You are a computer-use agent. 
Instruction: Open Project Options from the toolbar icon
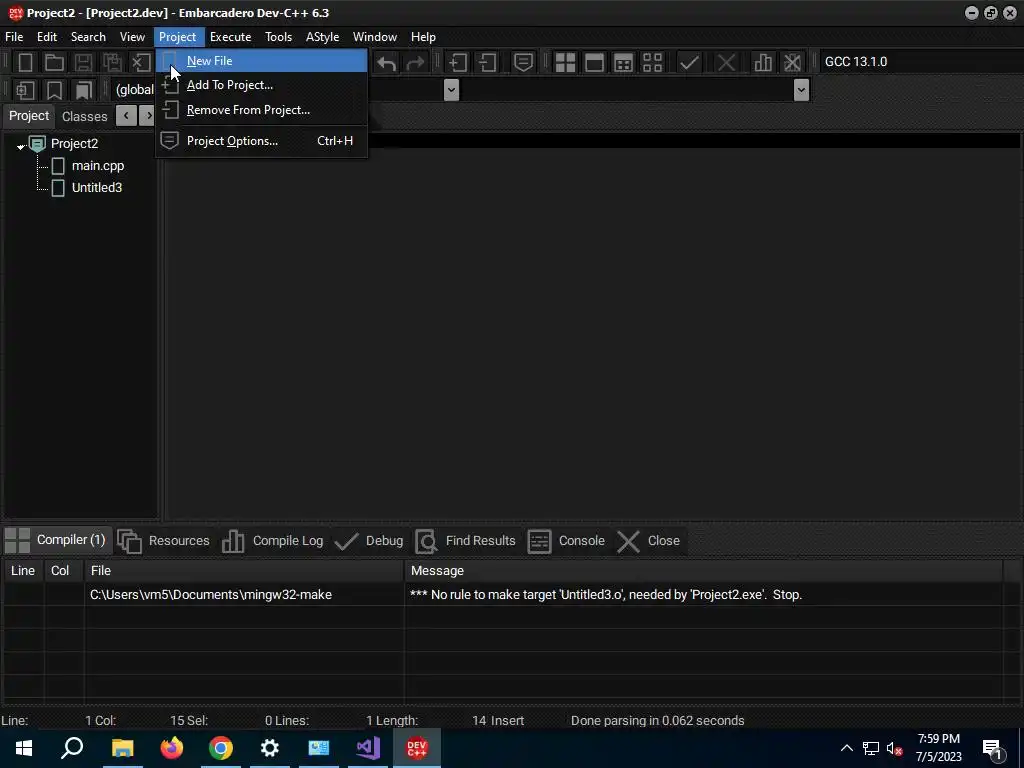[523, 62]
